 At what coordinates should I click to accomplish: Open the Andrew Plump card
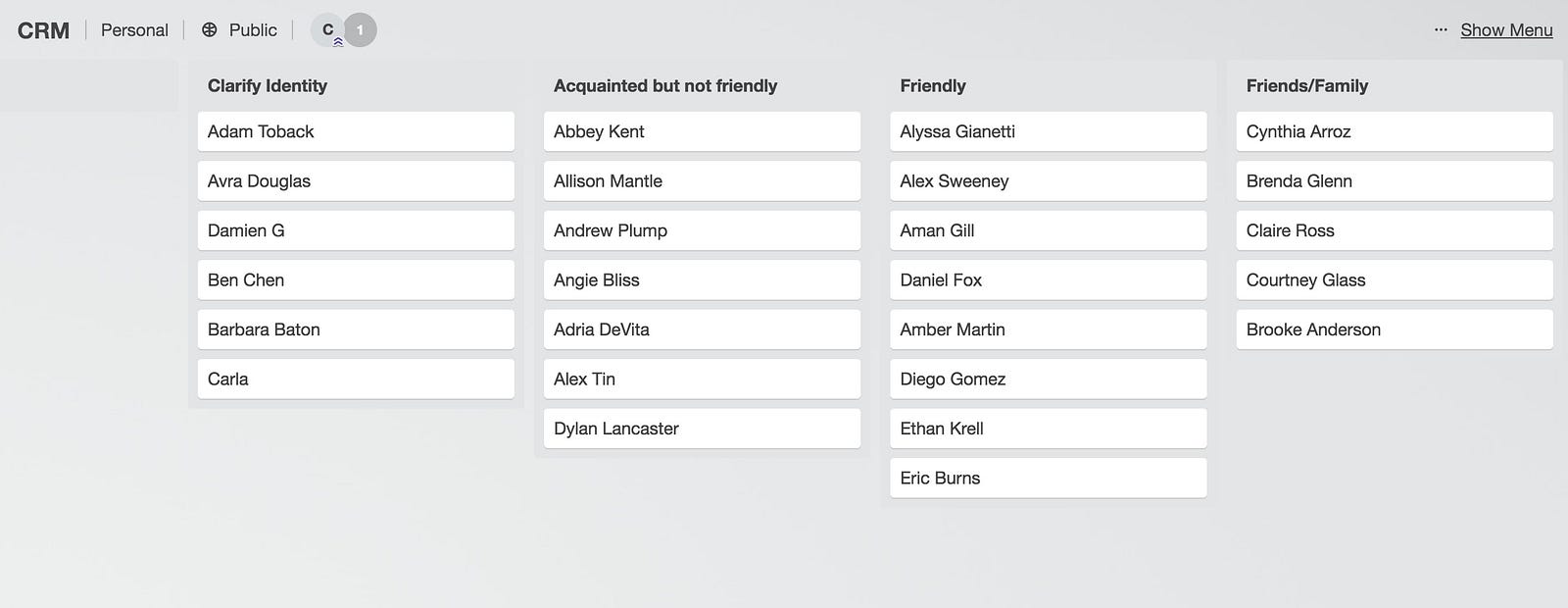tap(701, 230)
